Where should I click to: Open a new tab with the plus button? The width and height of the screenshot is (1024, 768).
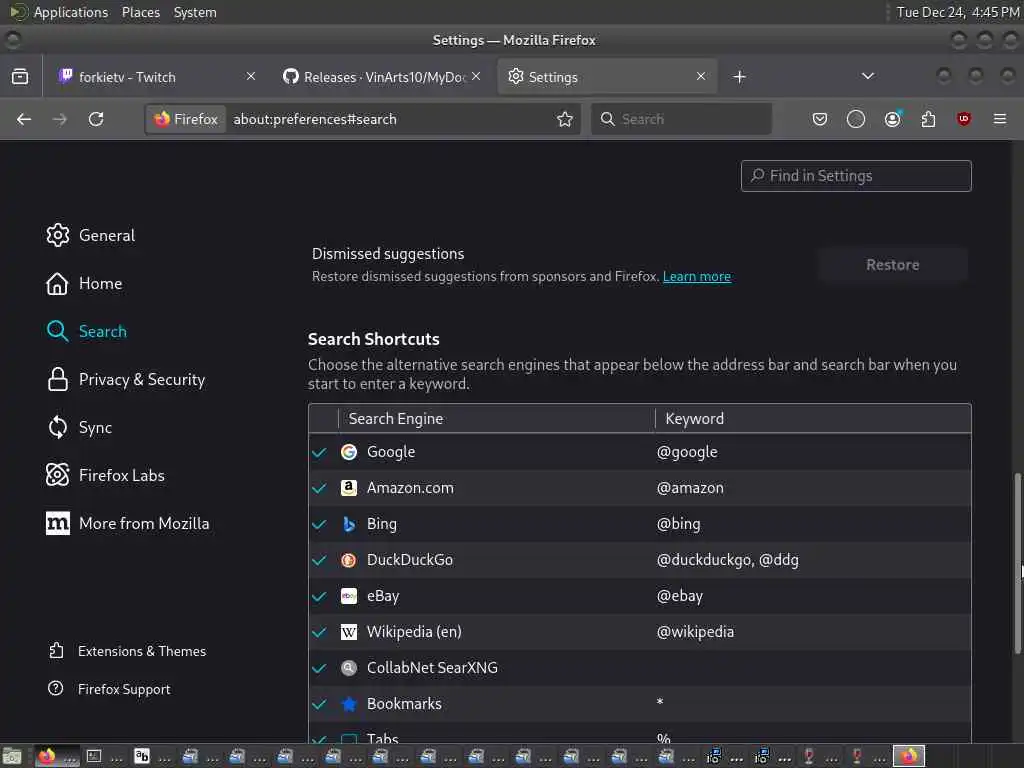pyautogui.click(x=739, y=77)
